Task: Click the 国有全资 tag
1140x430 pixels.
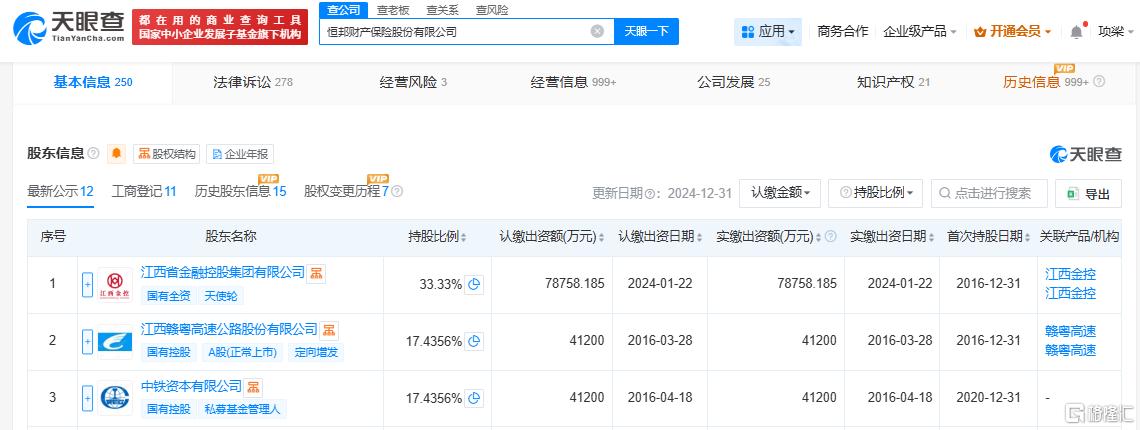Action: (169, 296)
